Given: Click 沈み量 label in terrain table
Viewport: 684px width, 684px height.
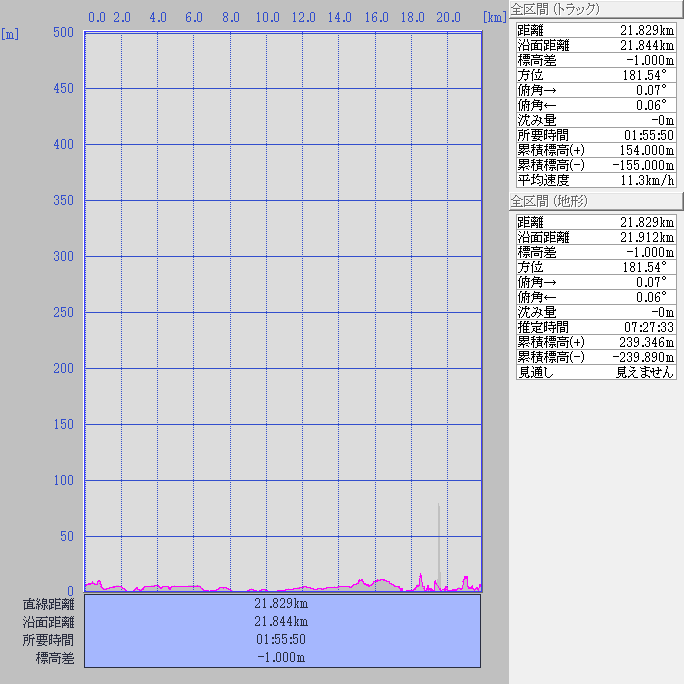Looking at the screenshot, I should click(537, 312).
